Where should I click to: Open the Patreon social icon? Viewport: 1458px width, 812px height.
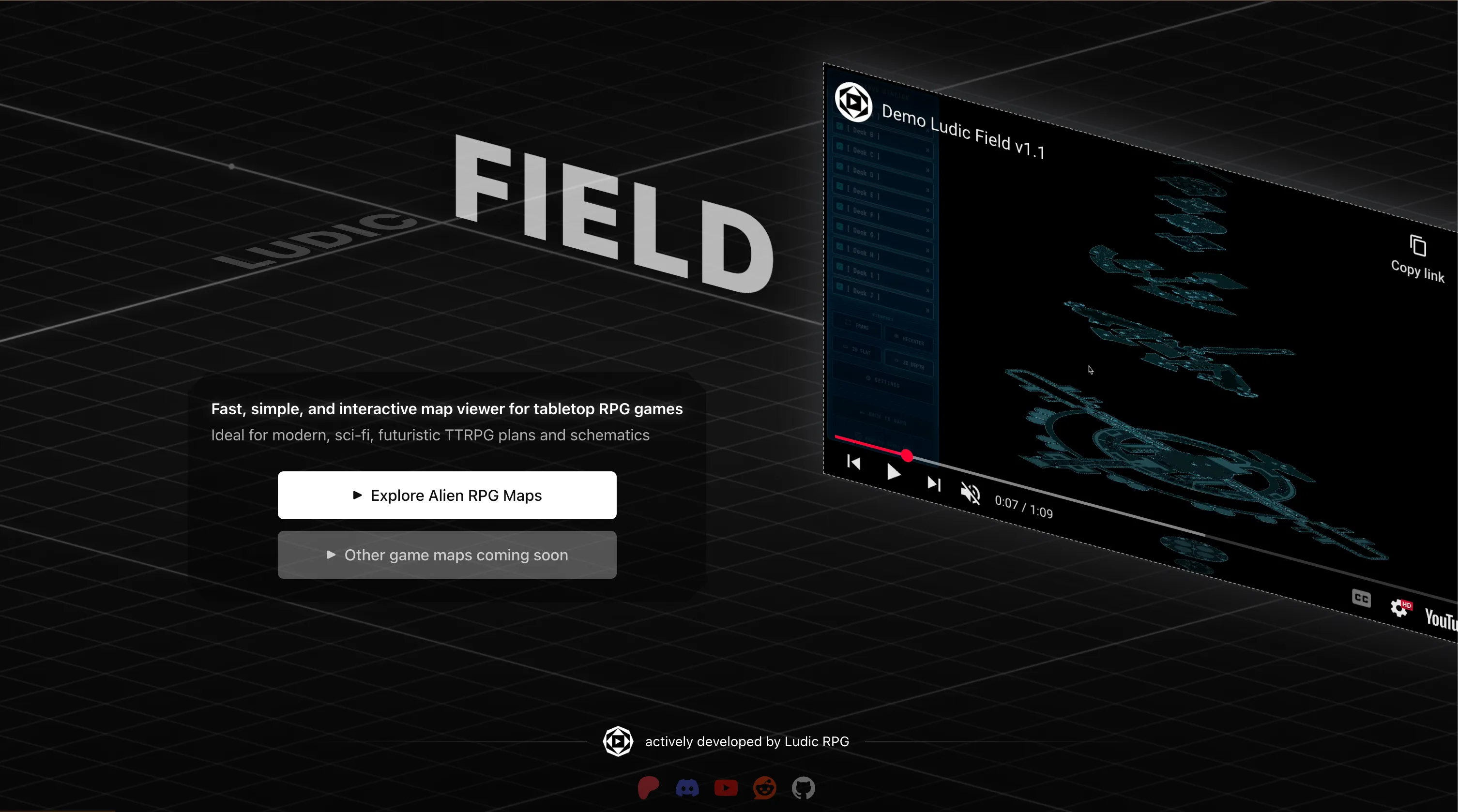tap(648, 788)
